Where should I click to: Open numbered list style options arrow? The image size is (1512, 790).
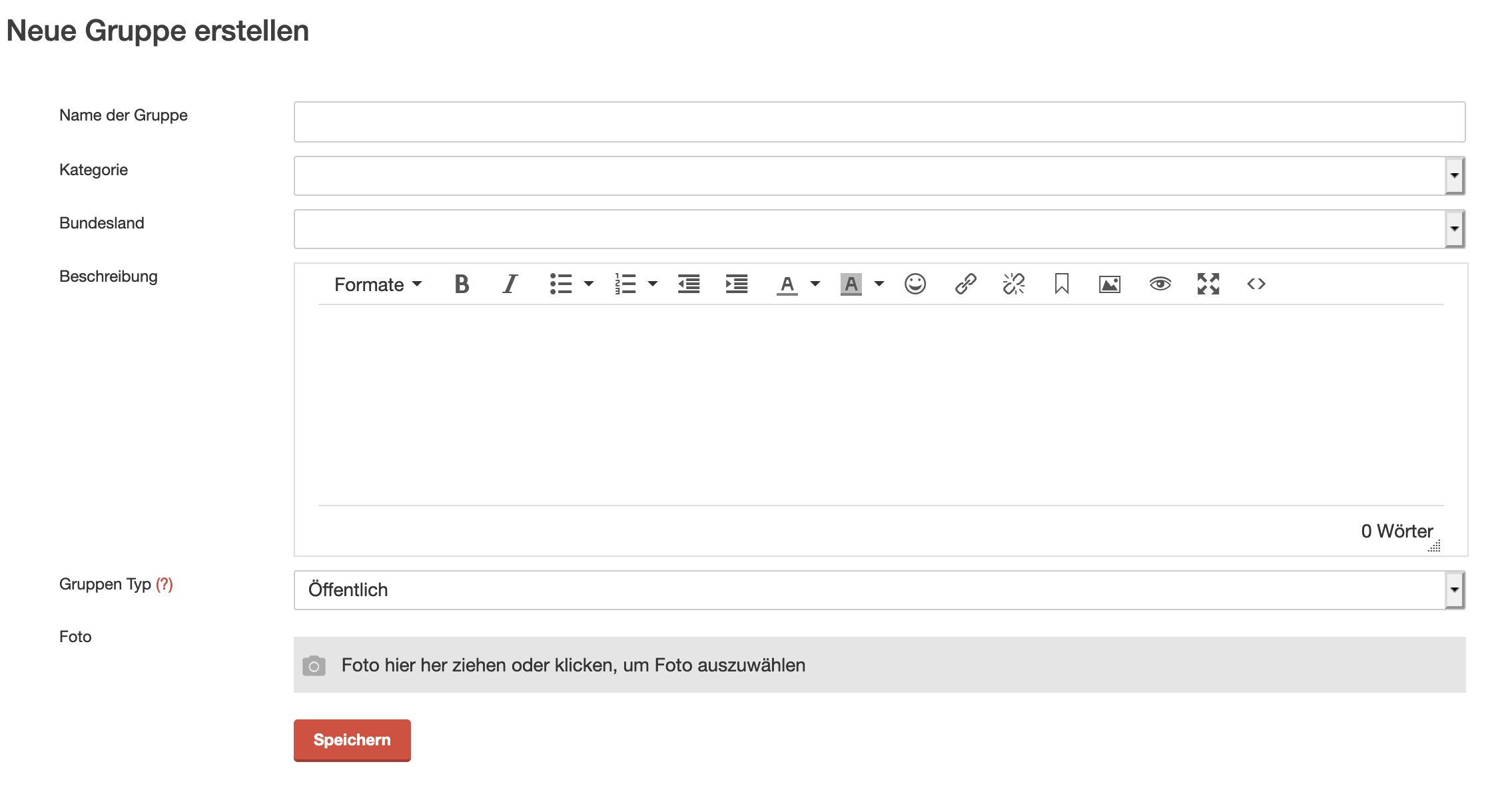click(653, 284)
